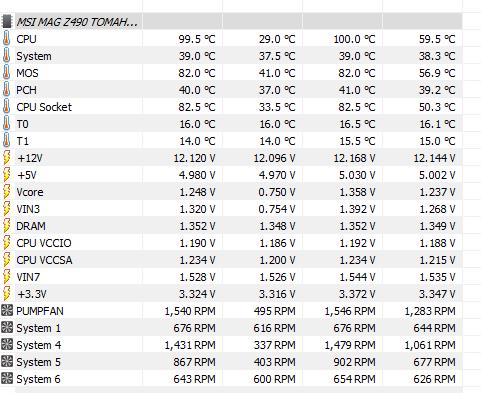Click the System 1 minimum 616 RPM
Screen dimensions: 481x393
(274, 328)
